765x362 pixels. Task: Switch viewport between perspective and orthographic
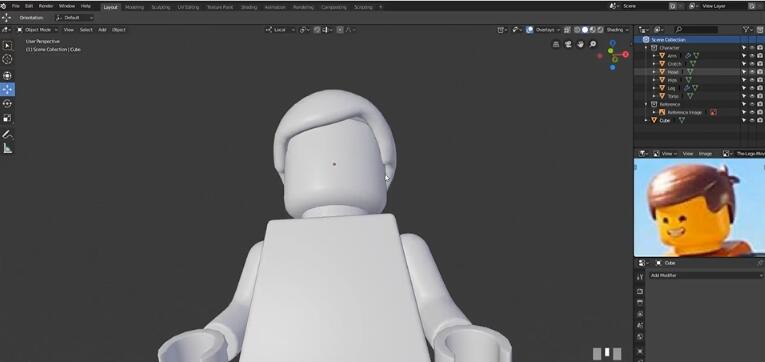coord(556,44)
